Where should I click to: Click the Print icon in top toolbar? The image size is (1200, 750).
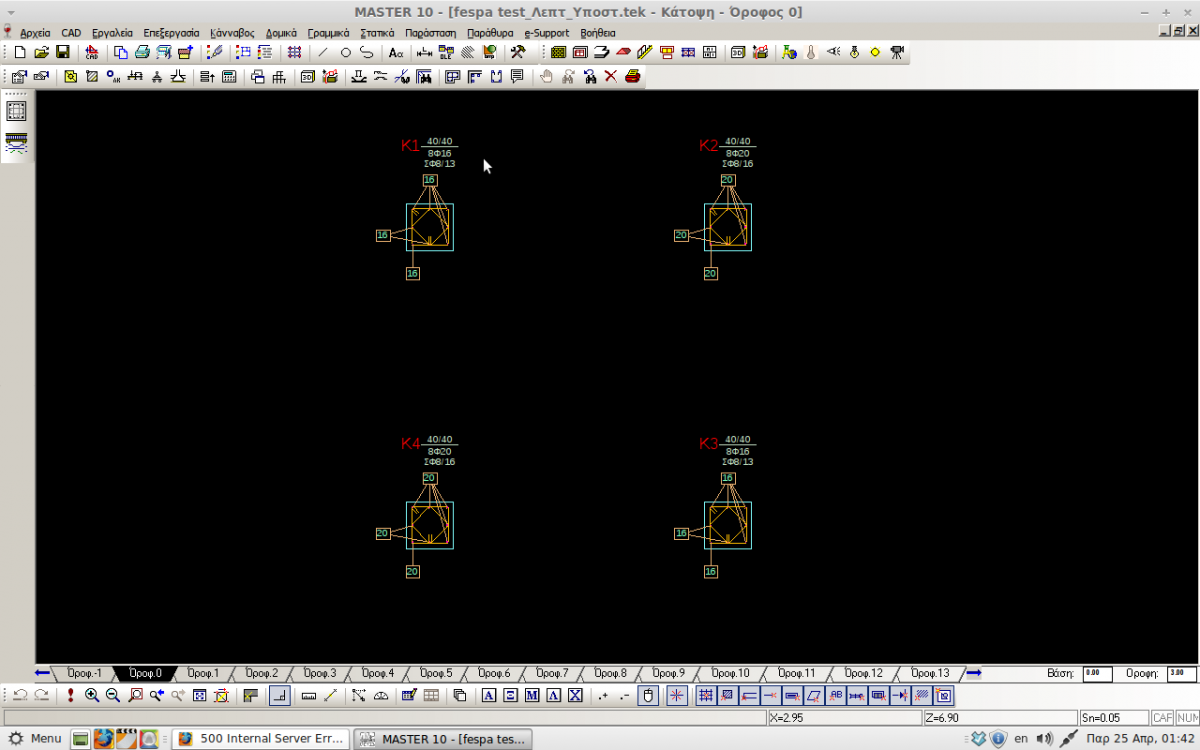tap(142, 52)
